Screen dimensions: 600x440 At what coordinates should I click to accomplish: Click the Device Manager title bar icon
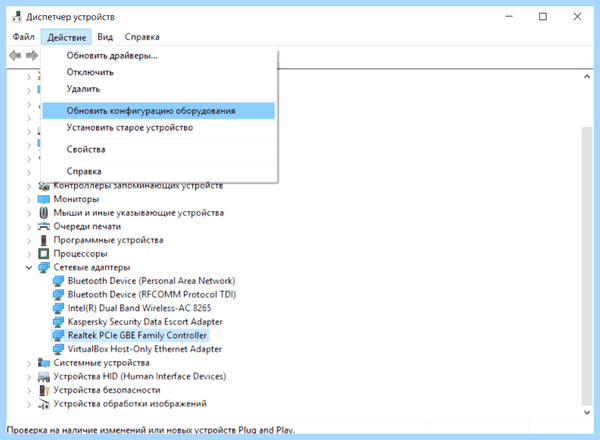point(16,16)
